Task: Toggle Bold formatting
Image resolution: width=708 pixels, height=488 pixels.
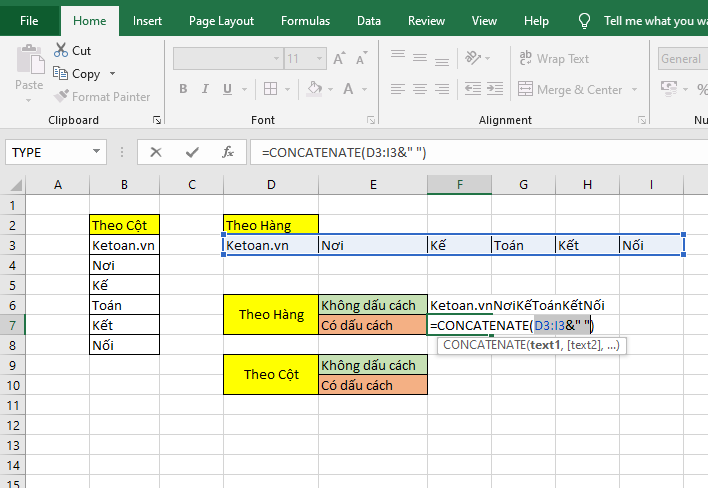Action: click(183, 89)
